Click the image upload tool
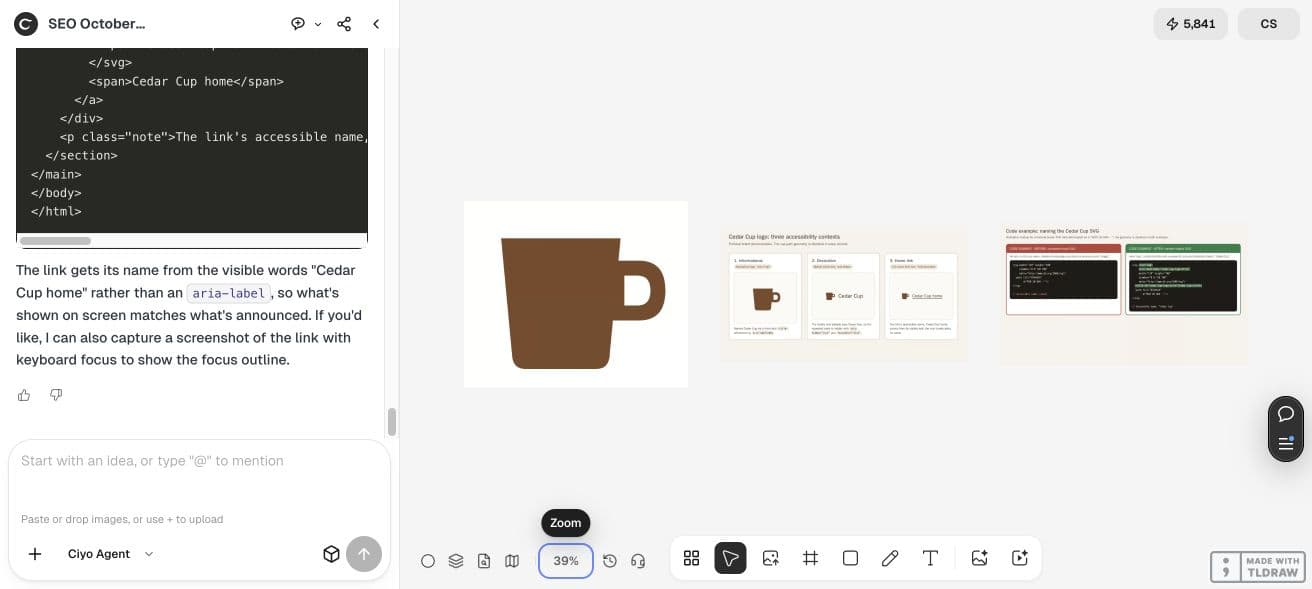The image size is (1312, 589). click(x=770, y=558)
